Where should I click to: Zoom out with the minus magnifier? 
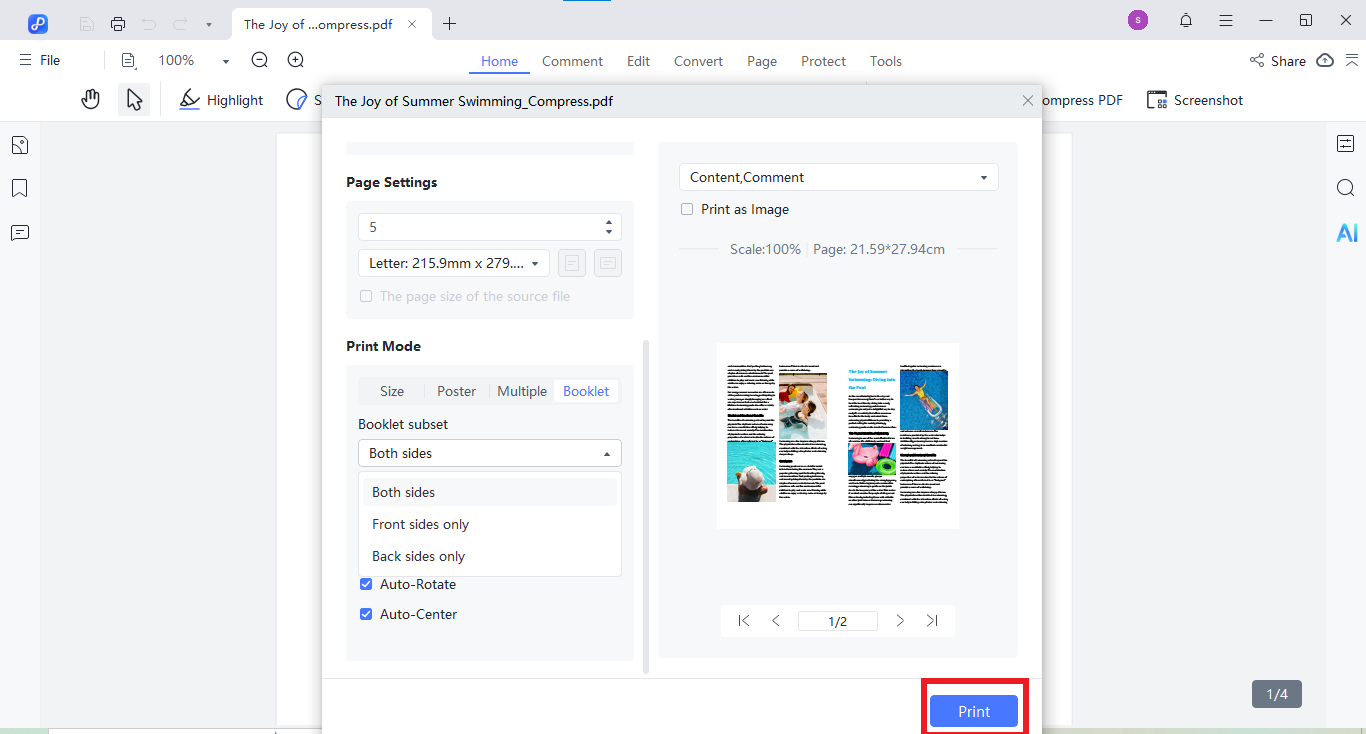click(260, 60)
